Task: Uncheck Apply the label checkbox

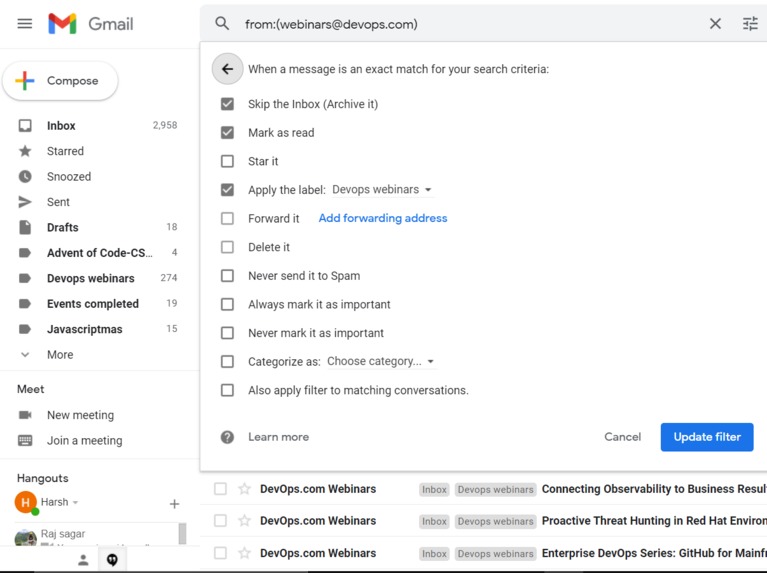Action: pyautogui.click(x=227, y=190)
